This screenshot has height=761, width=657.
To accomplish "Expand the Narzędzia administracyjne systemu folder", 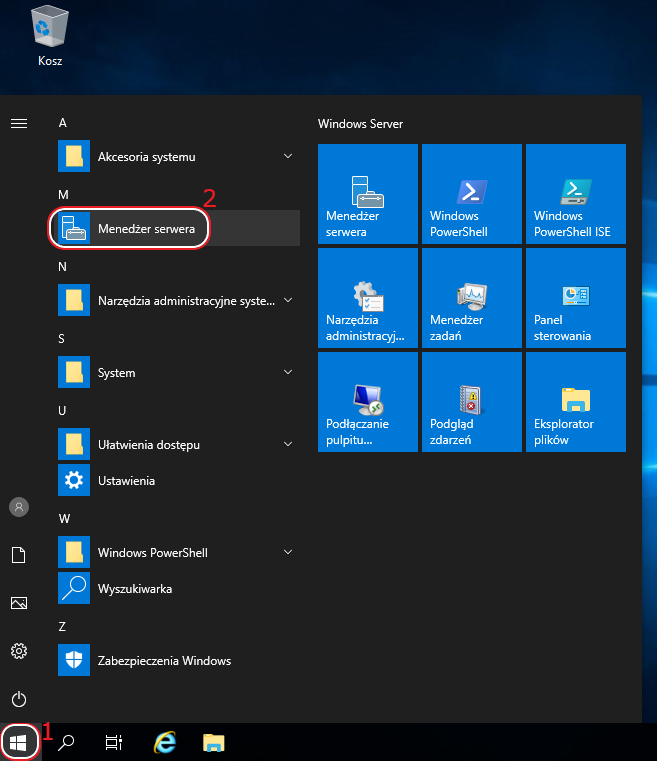I will coord(288,300).
